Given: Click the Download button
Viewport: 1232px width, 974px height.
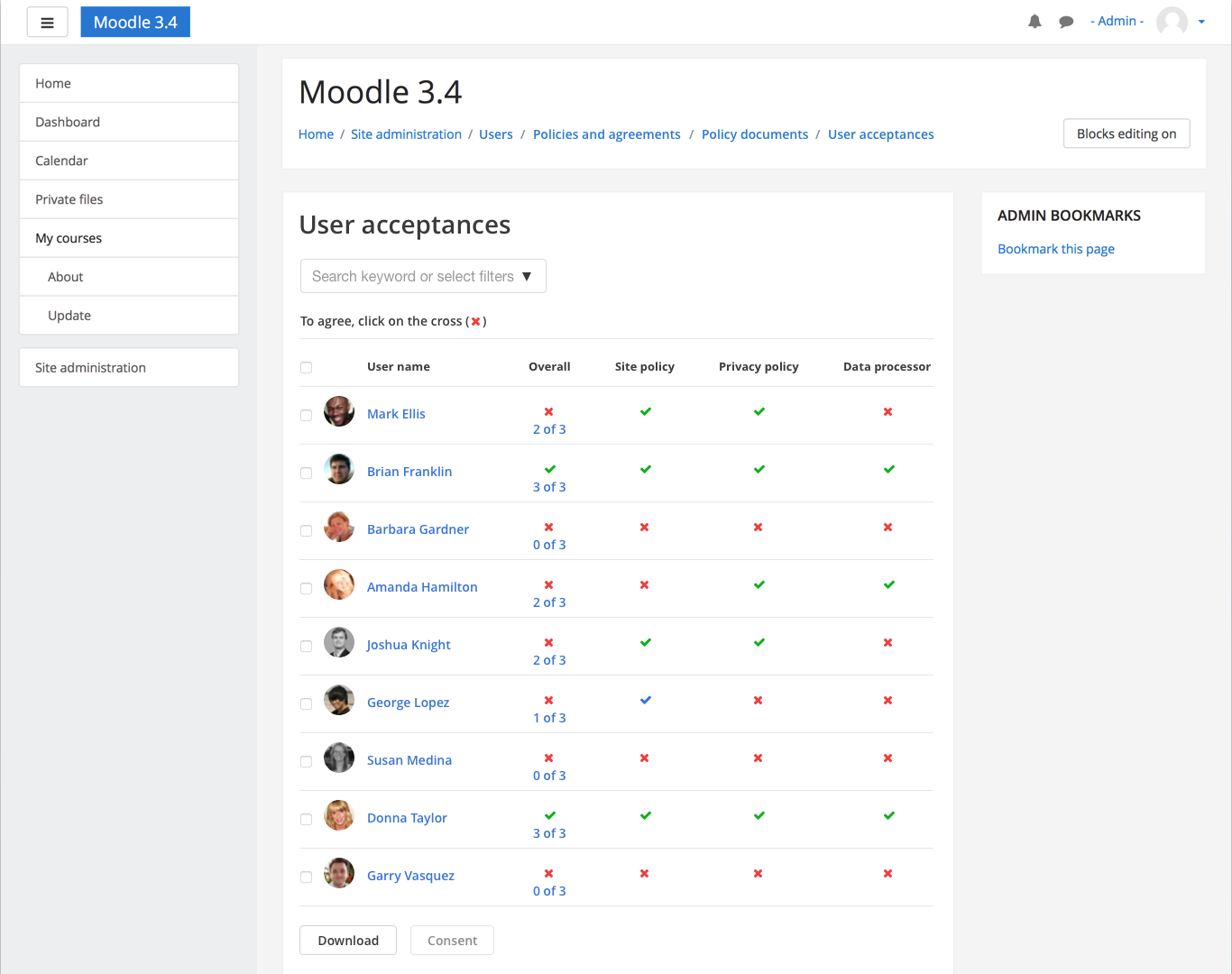Looking at the screenshot, I should tap(348, 941).
